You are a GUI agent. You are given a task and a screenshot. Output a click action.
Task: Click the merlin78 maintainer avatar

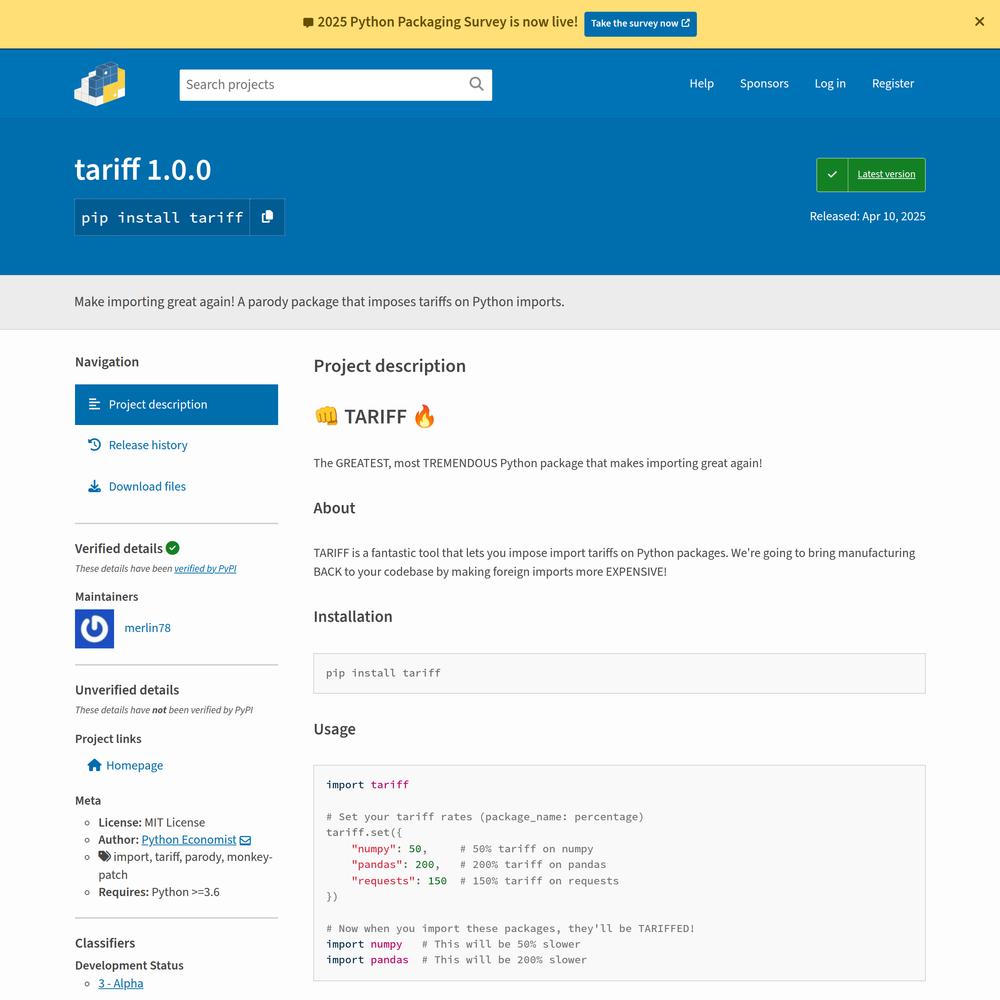point(94,628)
